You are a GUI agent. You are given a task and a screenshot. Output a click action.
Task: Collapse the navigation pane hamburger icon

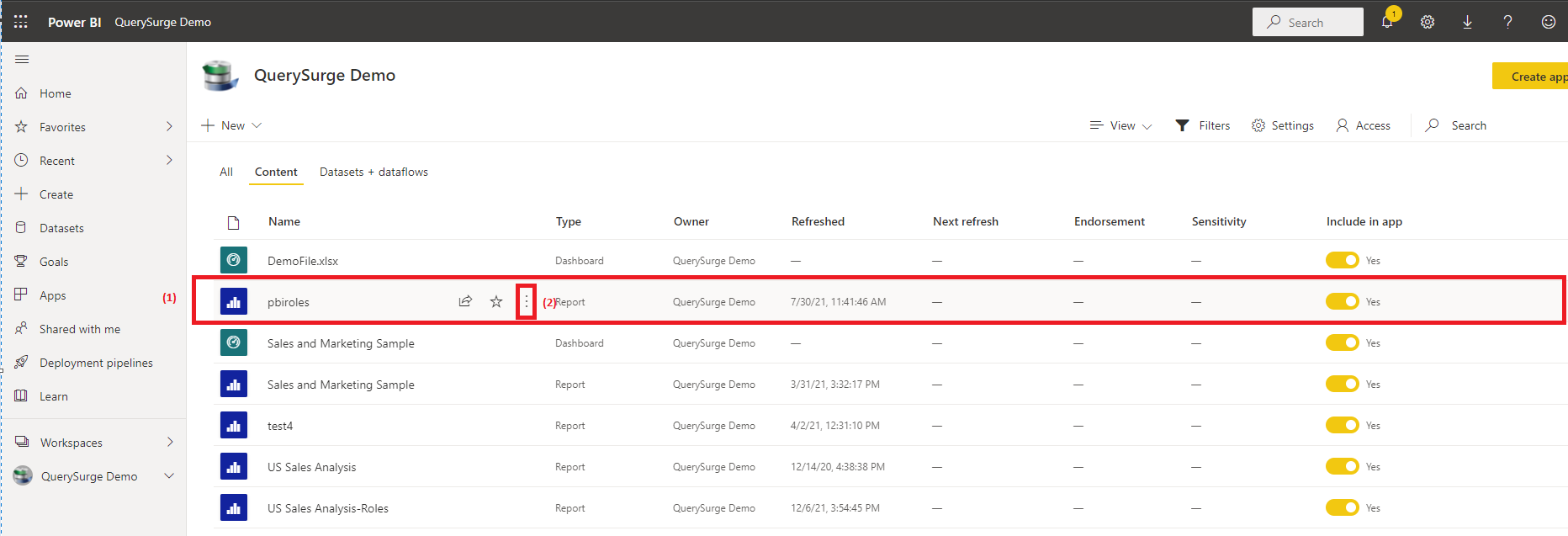tap(22, 59)
